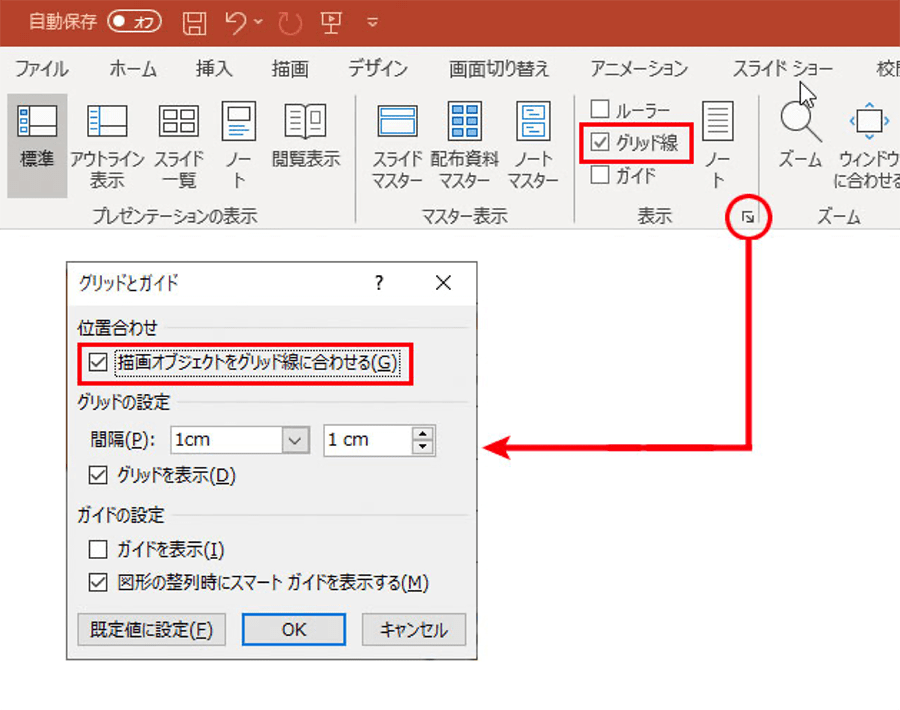900x710 pixels.
Task: Increase spacing with up spinner arrow
Action: click(x=423, y=433)
